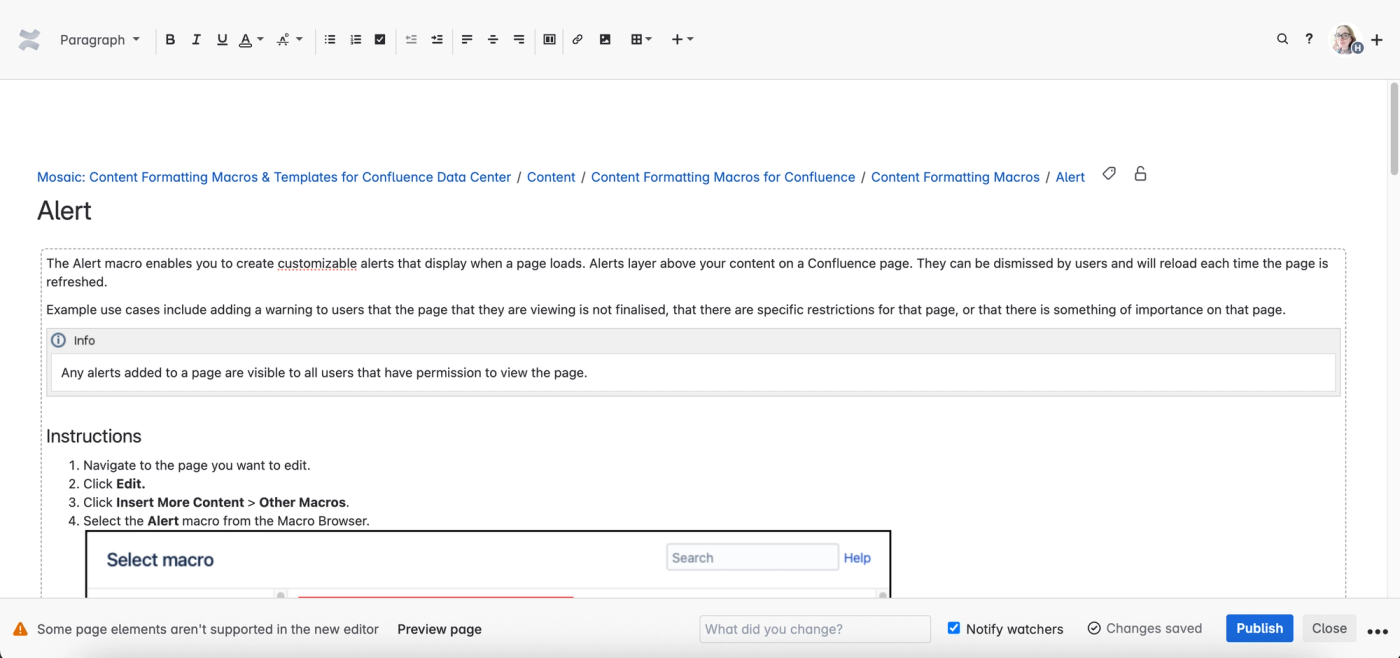Open page restrictions lock icon
Image resolution: width=1400 pixels, height=658 pixels.
click(1140, 174)
